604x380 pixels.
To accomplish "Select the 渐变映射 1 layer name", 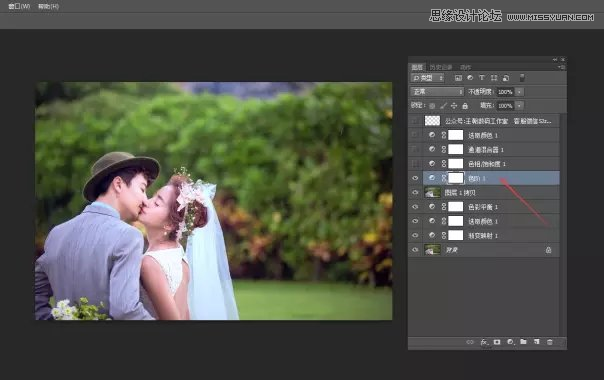I will tap(483, 235).
